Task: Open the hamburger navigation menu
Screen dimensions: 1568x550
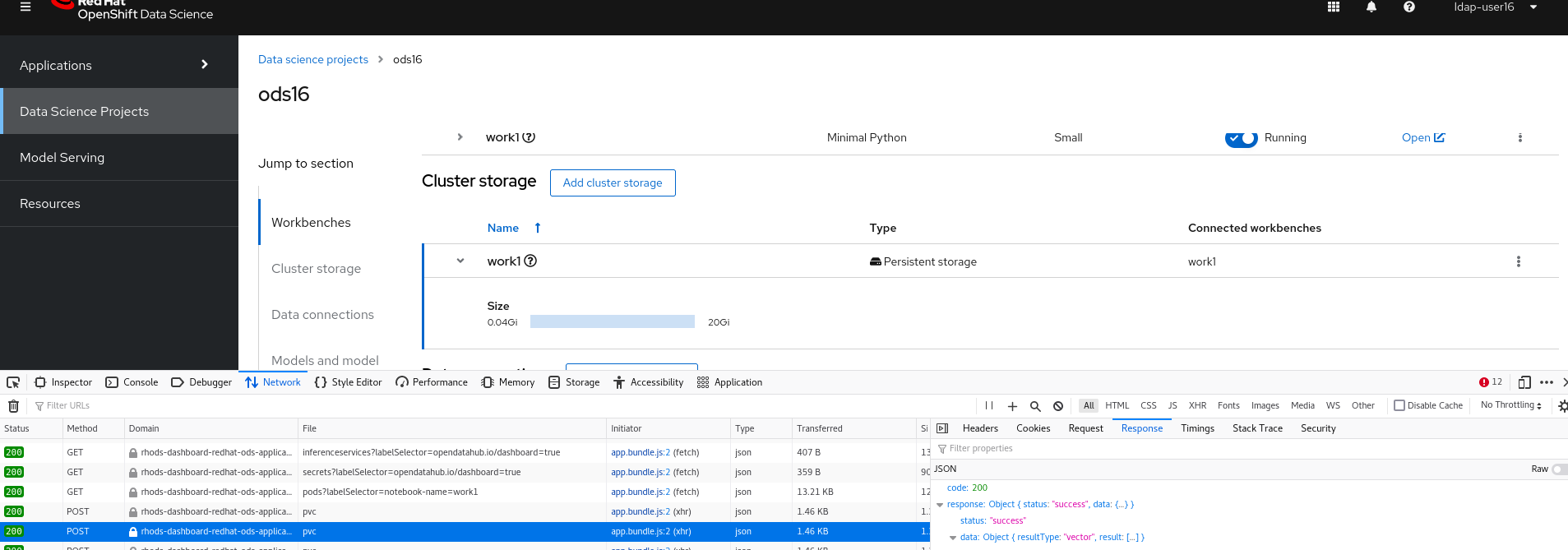Action: pyautogui.click(x=25, y=7)
